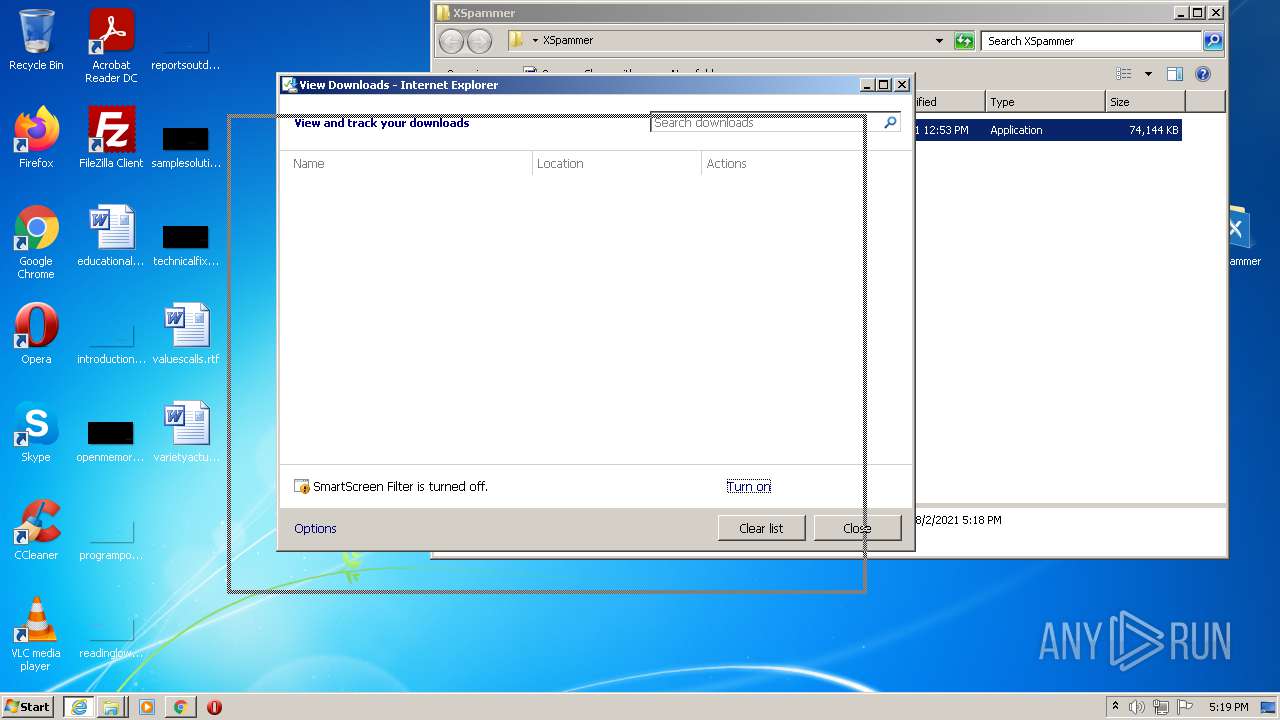Launch Google Chrome from desktop
The image size is (1280, 720).
point(36,242)
